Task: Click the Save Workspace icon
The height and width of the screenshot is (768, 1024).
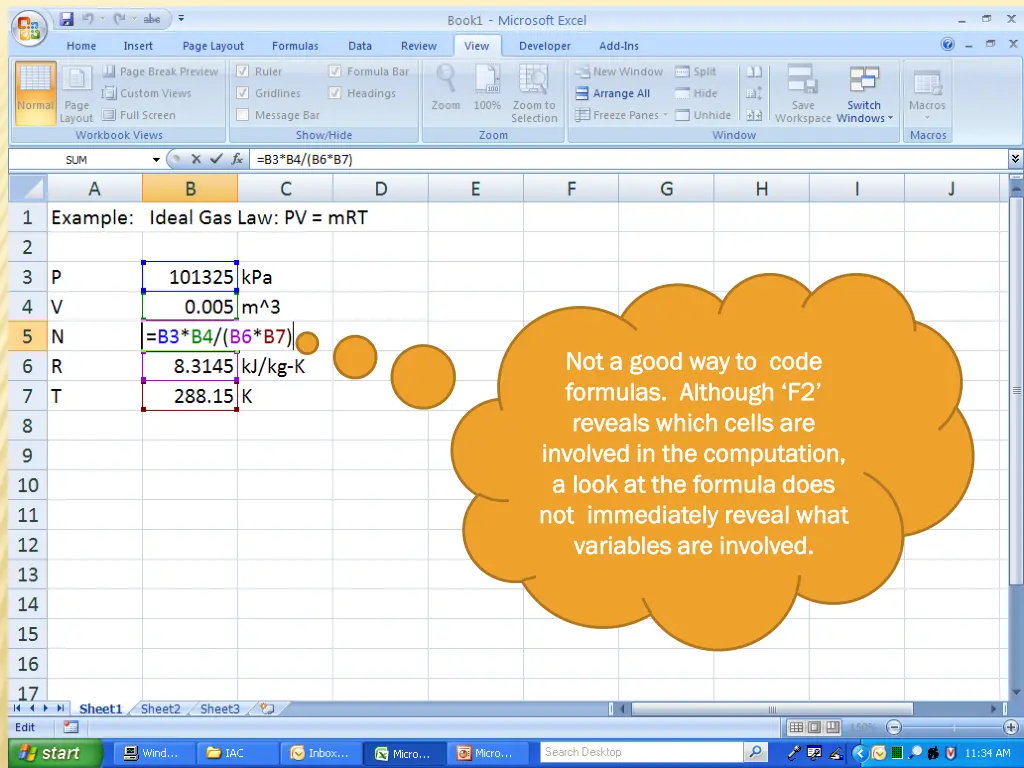Action: click(x=802, y=82)
